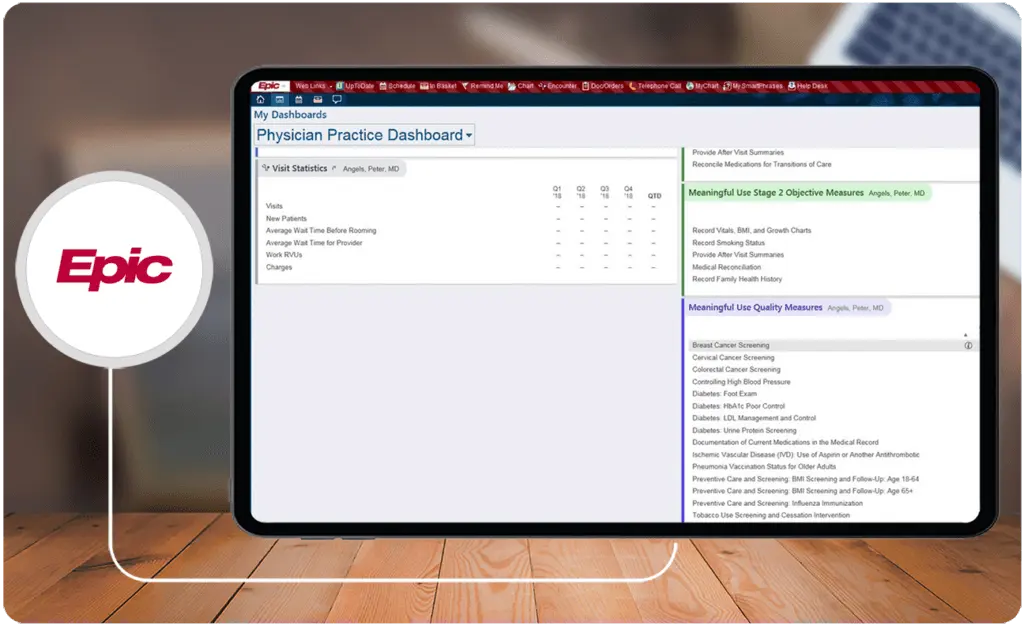Open MyChart from the toolbar

click(703, 86)
